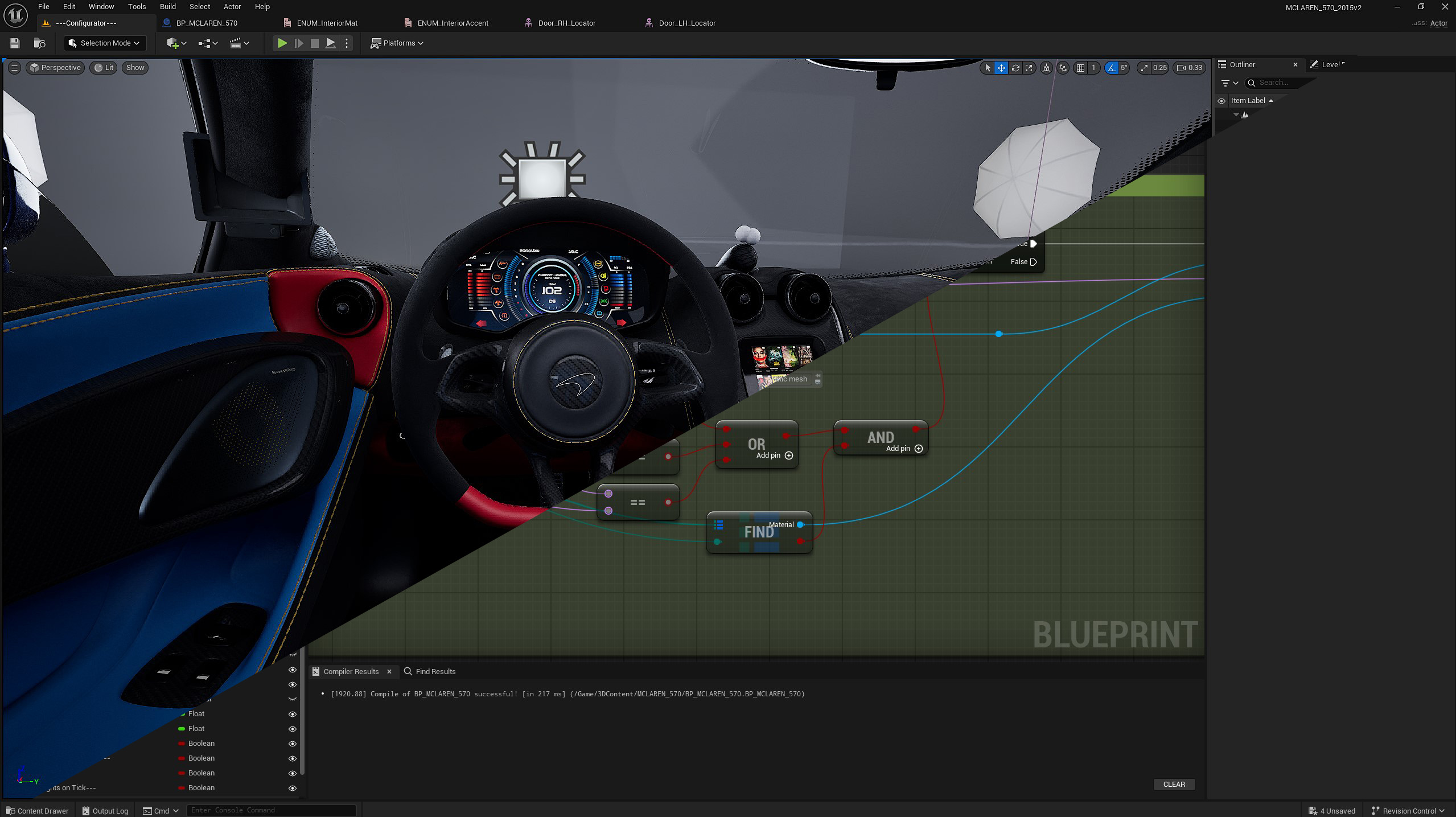
Task: Click the CLEAR button in Compiler Results
Action: pyautogui.click(x=1174, y=784)
